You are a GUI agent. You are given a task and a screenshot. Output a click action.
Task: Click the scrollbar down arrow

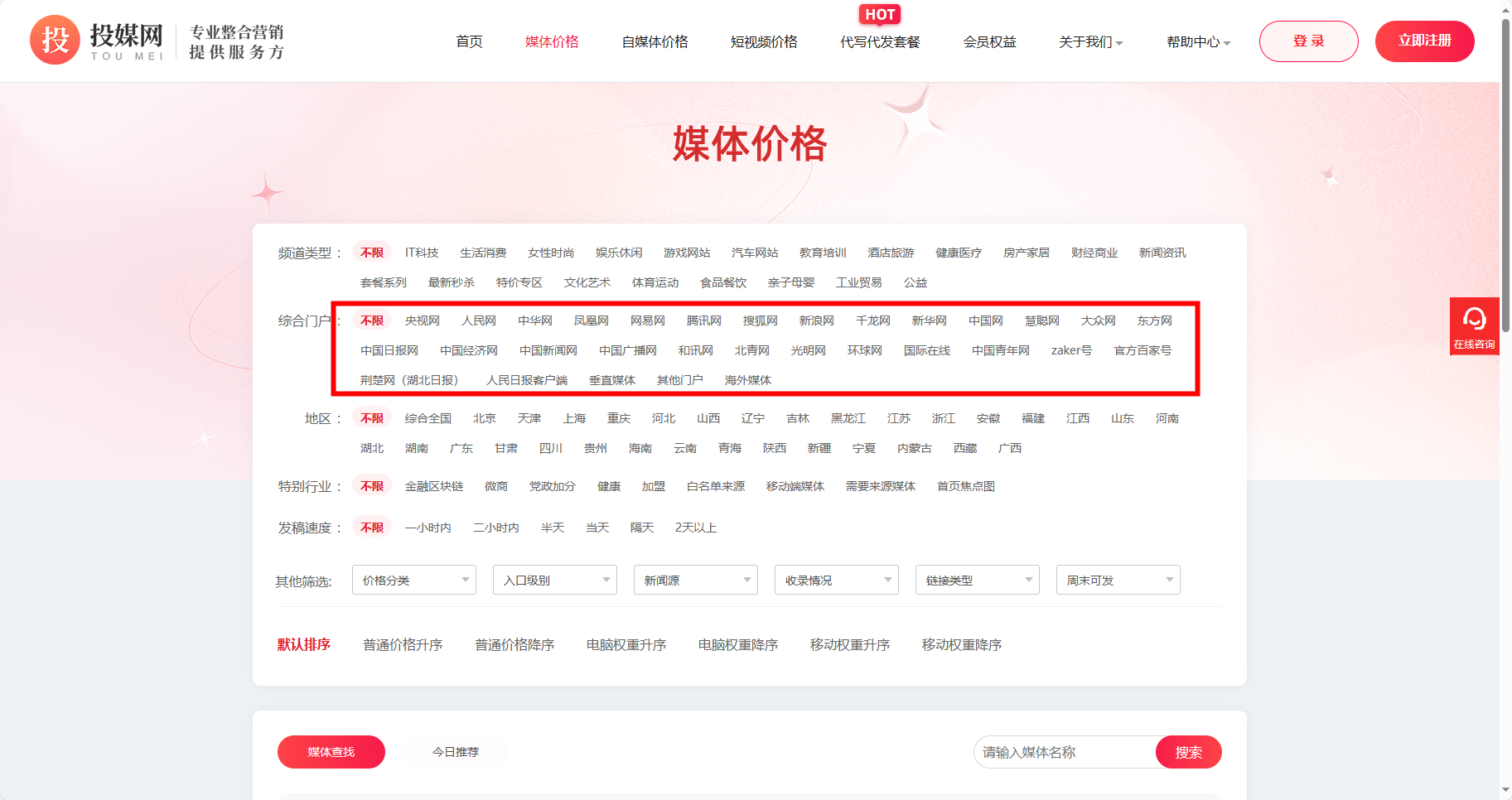coord(1505,792)
